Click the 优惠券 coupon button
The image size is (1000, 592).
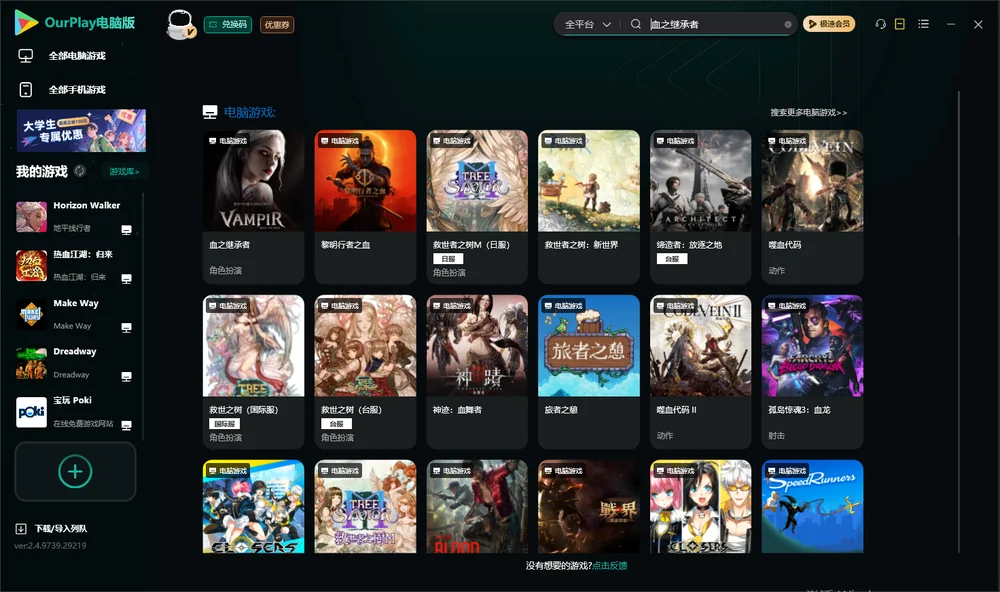(277, 25)
